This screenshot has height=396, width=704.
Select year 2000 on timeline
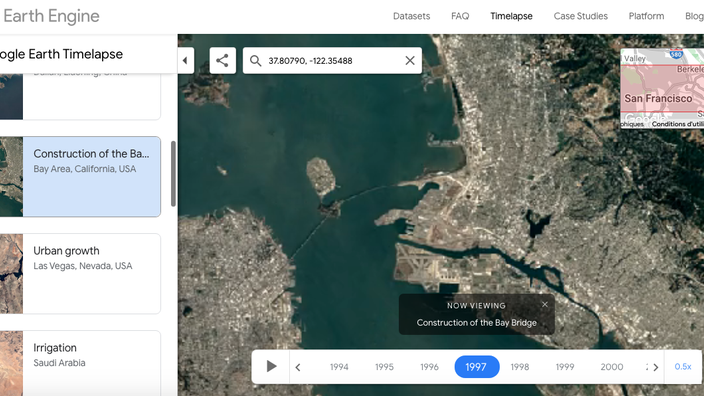tap(612, 367)
